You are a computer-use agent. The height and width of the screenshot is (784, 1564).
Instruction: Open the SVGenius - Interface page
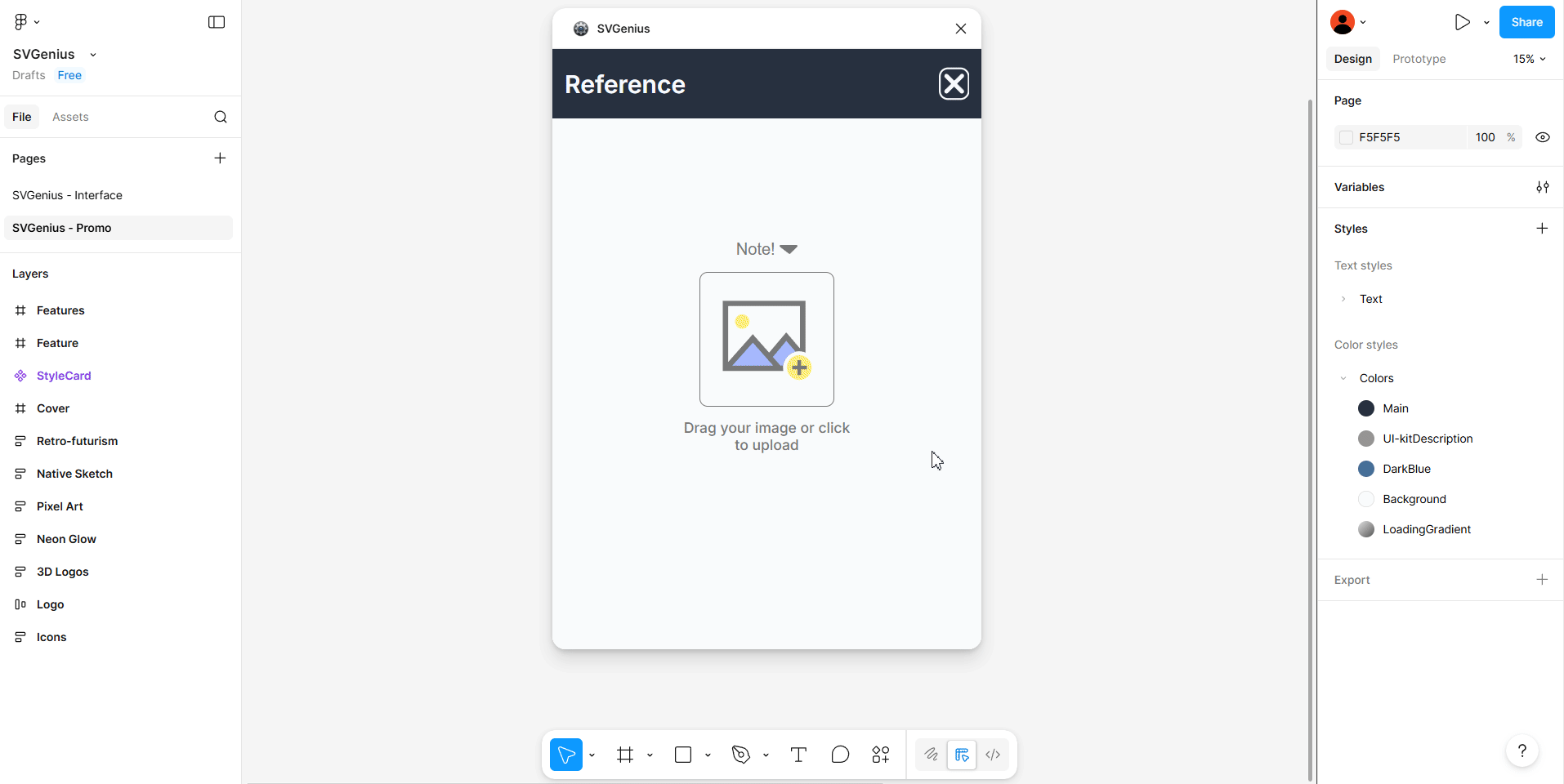tap(68, 195)
